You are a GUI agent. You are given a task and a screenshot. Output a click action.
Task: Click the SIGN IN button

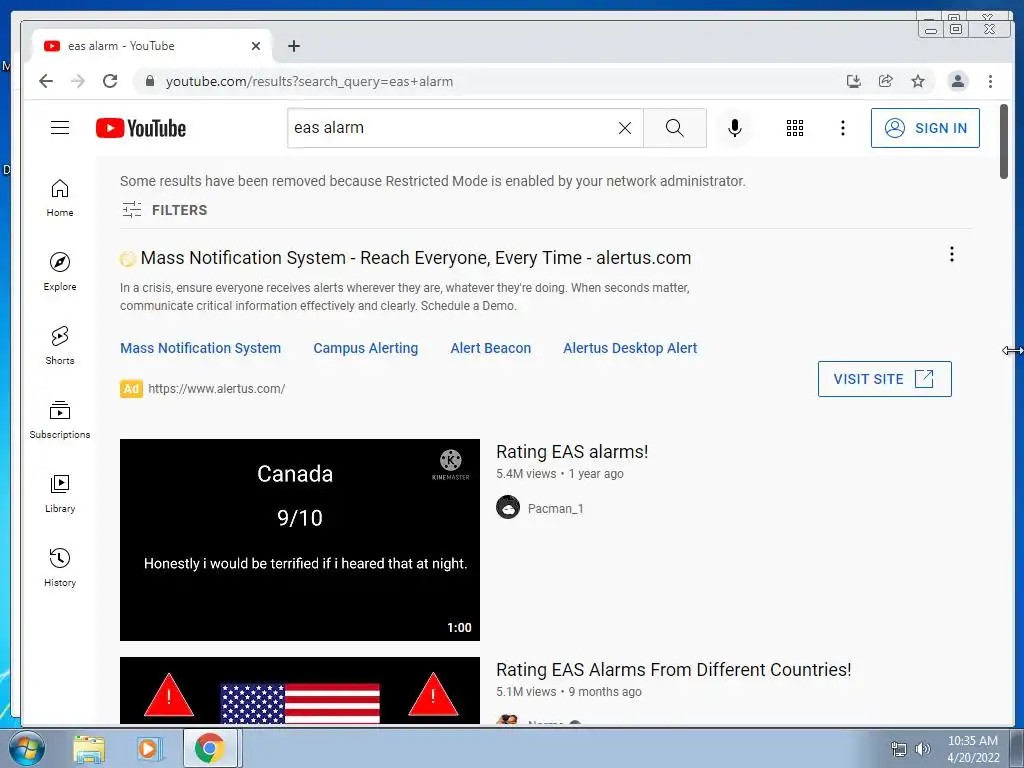[925, 128]
